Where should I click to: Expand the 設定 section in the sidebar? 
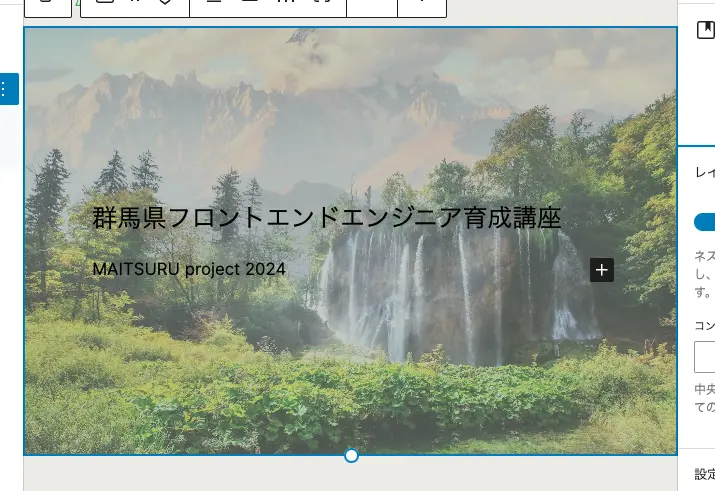click(x=704, y=474)
